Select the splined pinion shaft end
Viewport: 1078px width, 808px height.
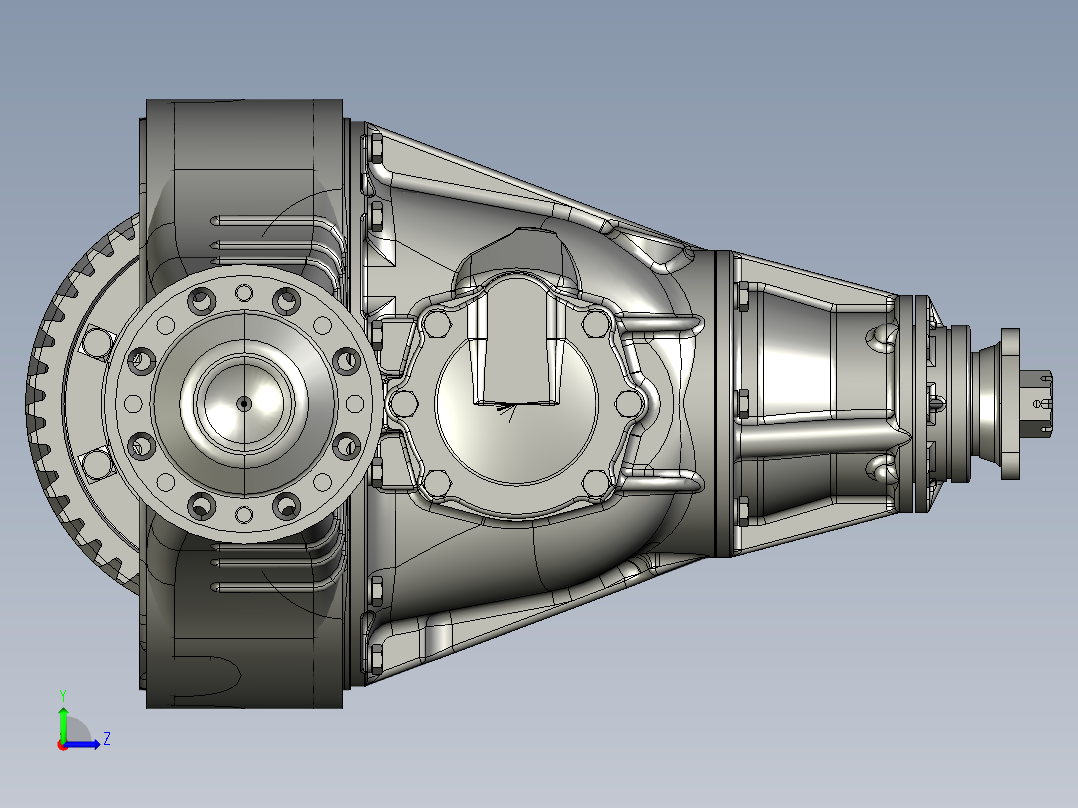coord(1037,404)
